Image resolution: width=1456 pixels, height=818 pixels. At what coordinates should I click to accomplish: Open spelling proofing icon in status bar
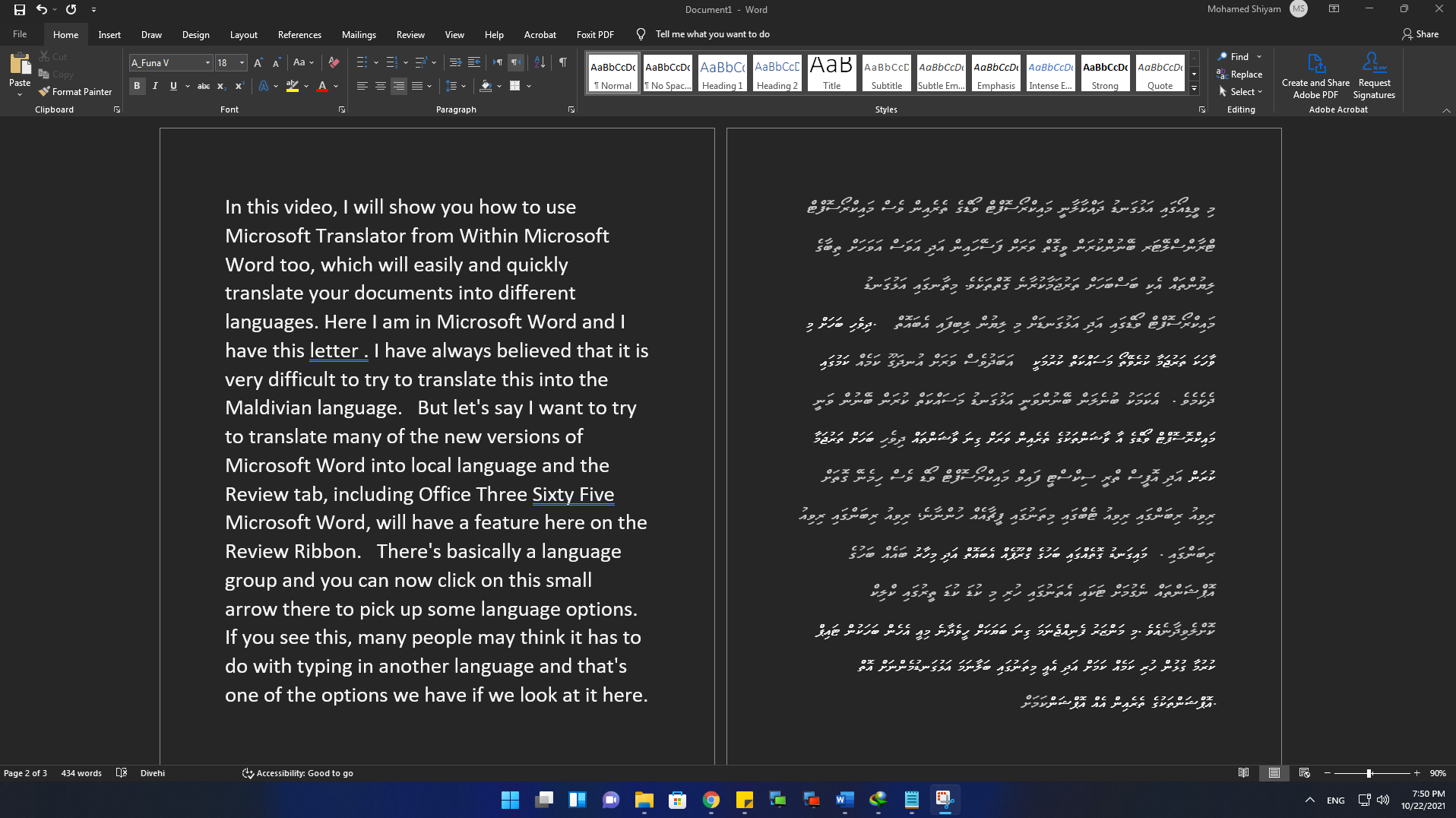121,773
